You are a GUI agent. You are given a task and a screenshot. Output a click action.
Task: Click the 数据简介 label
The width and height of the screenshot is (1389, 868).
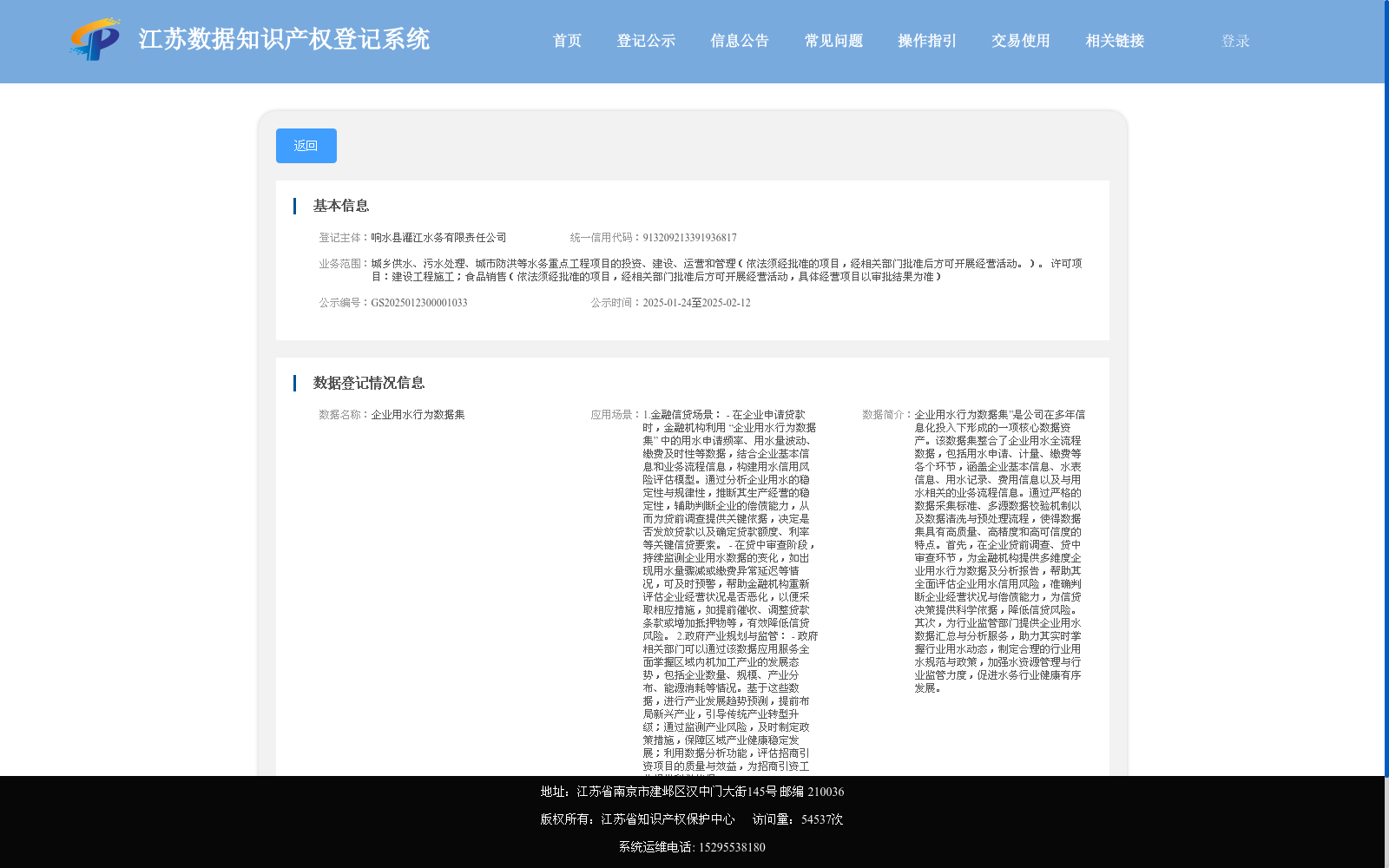pyautogui.click(x=888, y=415)
